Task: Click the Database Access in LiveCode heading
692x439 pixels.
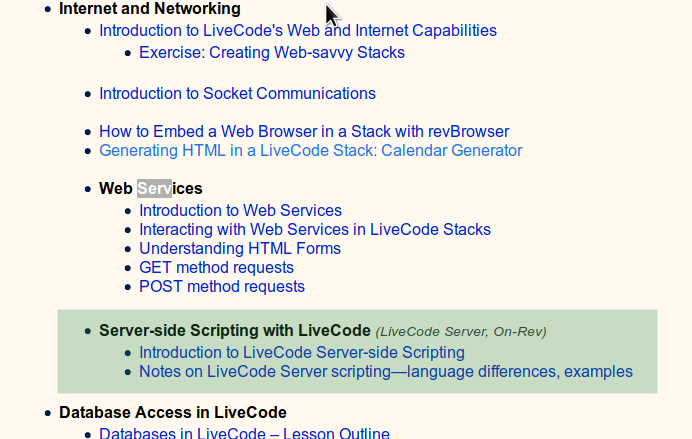Action: [x=172, y=412]
